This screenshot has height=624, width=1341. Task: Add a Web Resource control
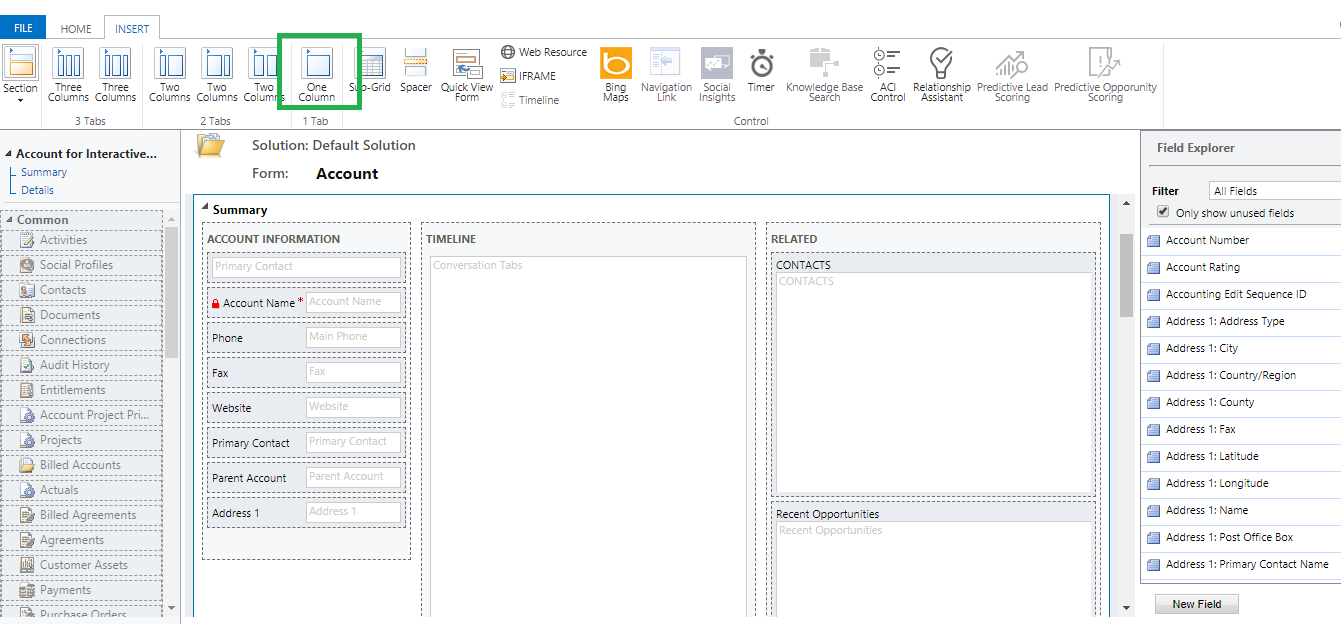pyautogui.click(x=544, y=52)
